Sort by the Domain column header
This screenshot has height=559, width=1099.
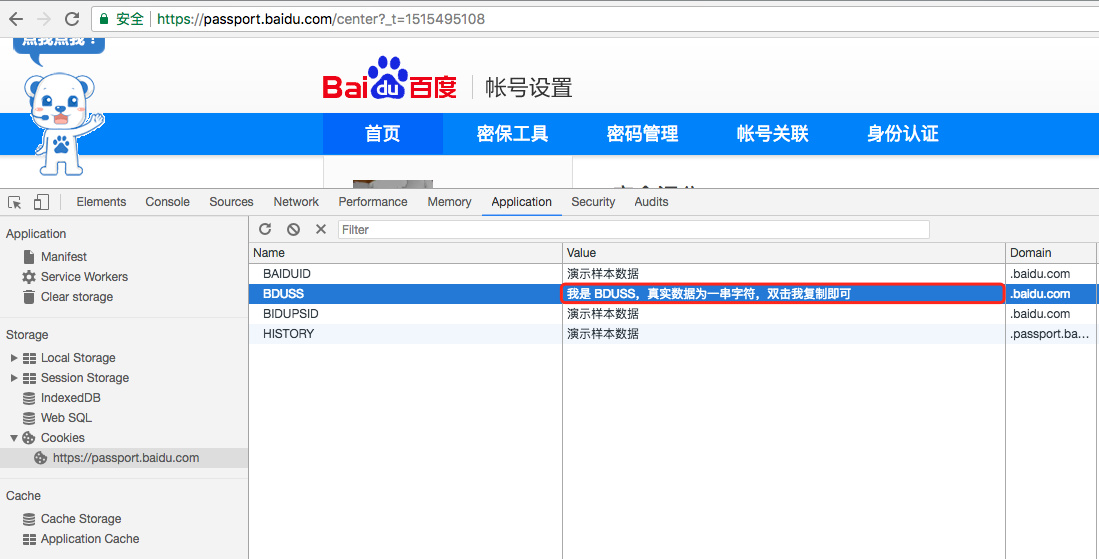1051,253
